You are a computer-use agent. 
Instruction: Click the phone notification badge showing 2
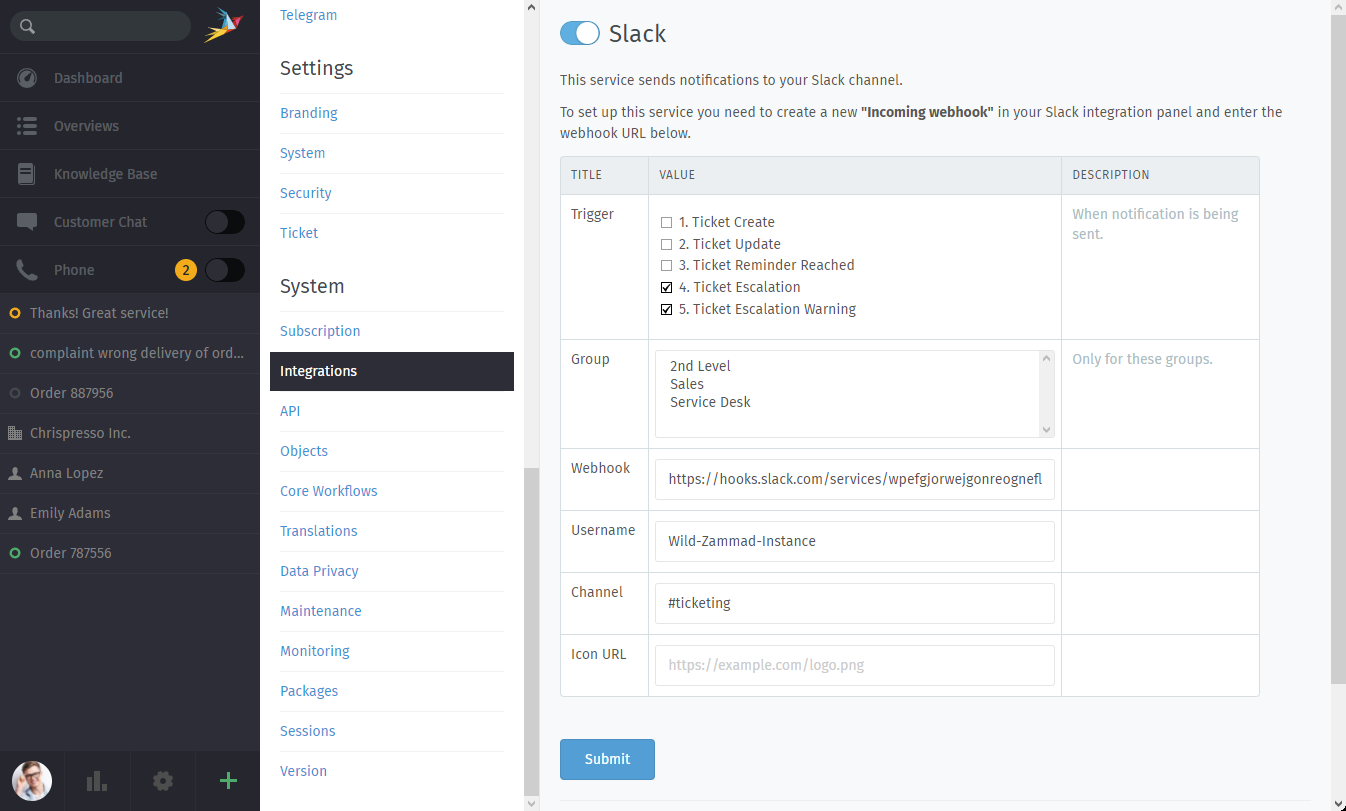[x=185, y=270]
